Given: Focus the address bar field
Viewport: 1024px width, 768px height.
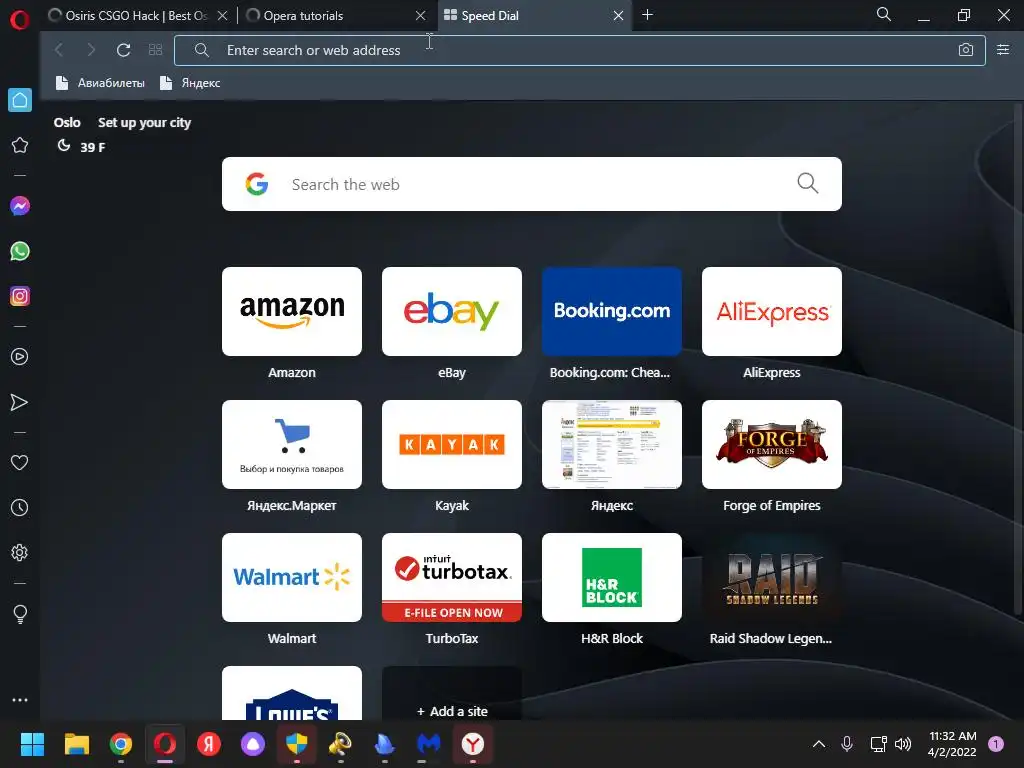Looking at the screenshot, I should coord(579,50).
